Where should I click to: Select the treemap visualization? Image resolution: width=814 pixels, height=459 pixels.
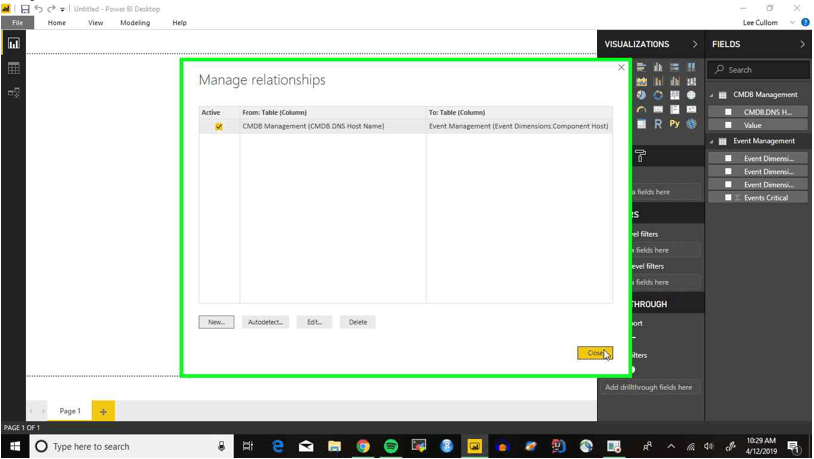click(674, 95)
